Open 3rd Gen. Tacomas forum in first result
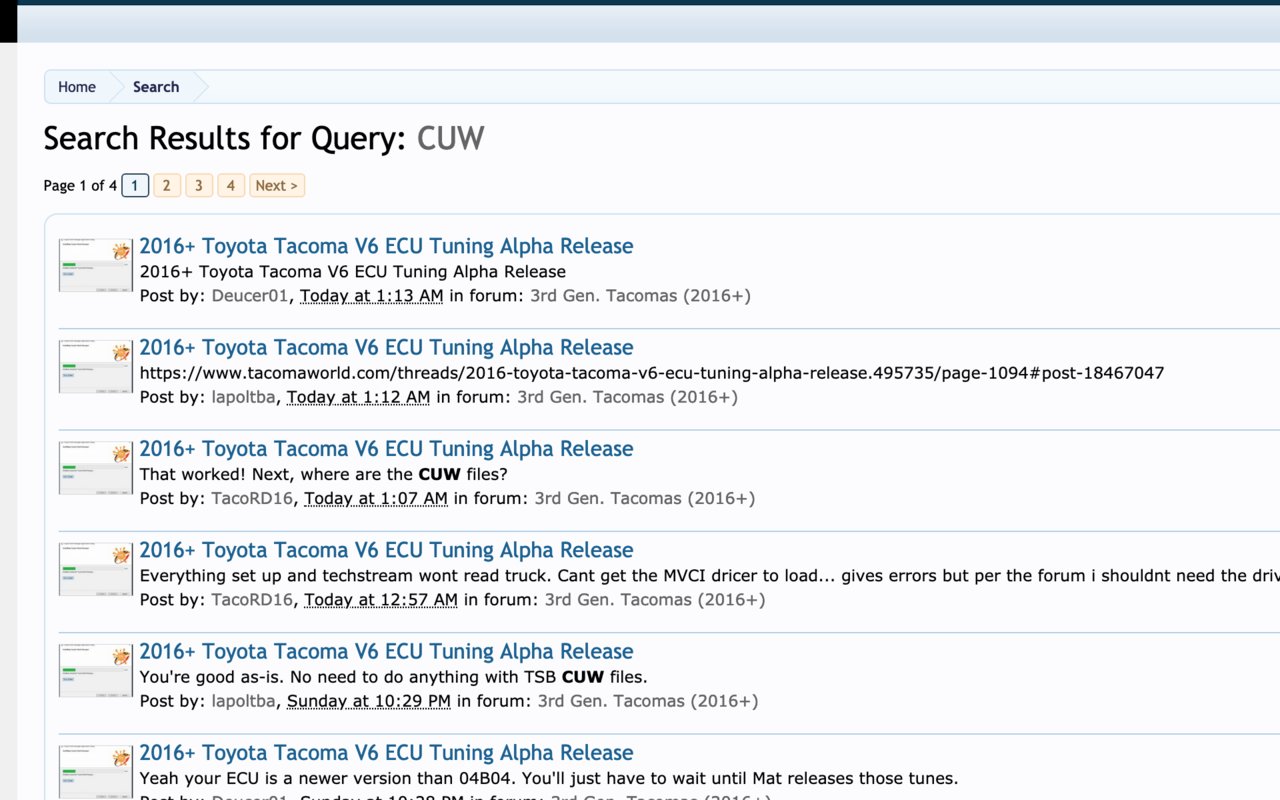Image resolution: width=1280 pixels, height=800 pixels. (640, 296)
